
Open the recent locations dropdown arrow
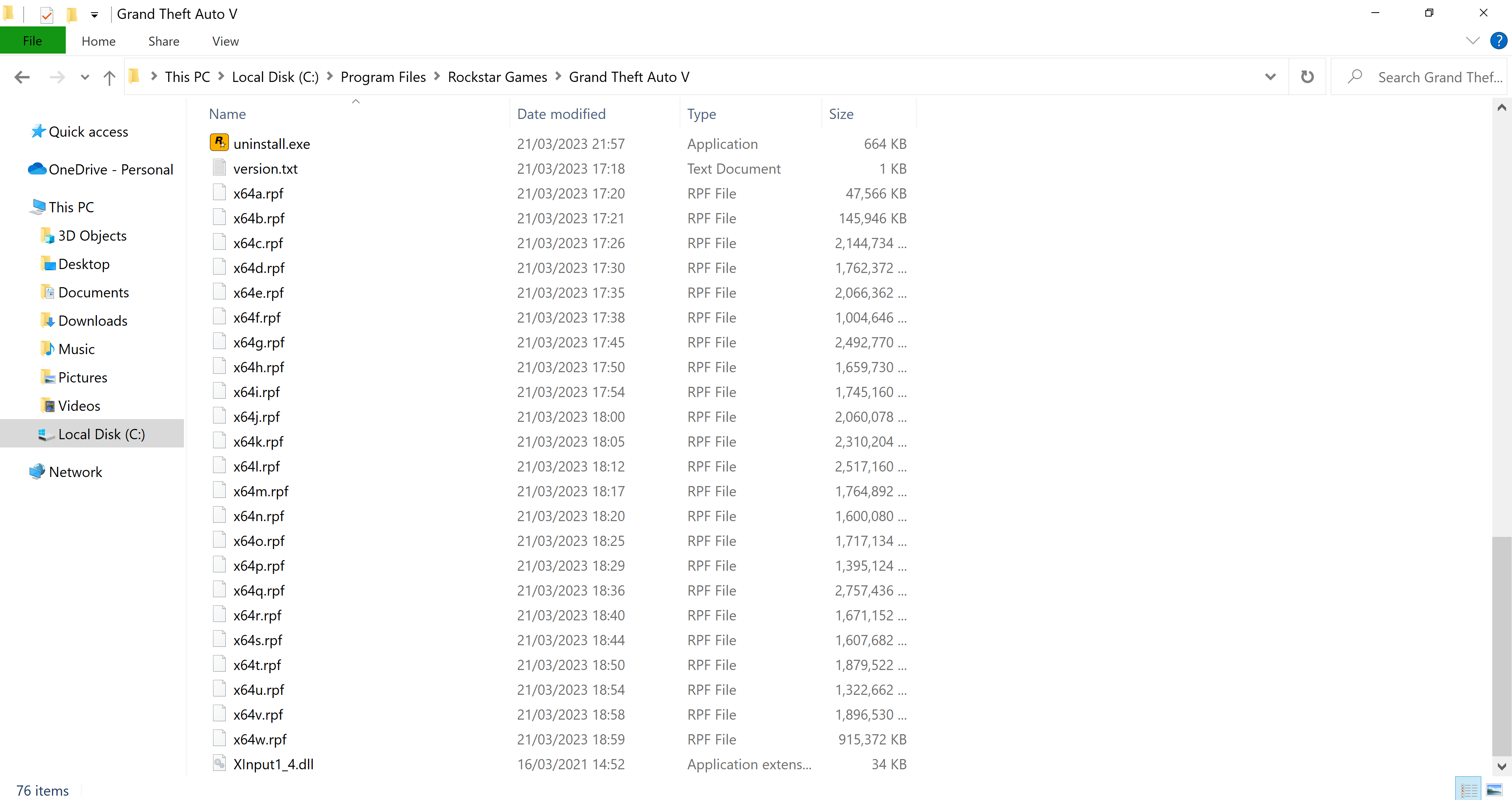85,77
